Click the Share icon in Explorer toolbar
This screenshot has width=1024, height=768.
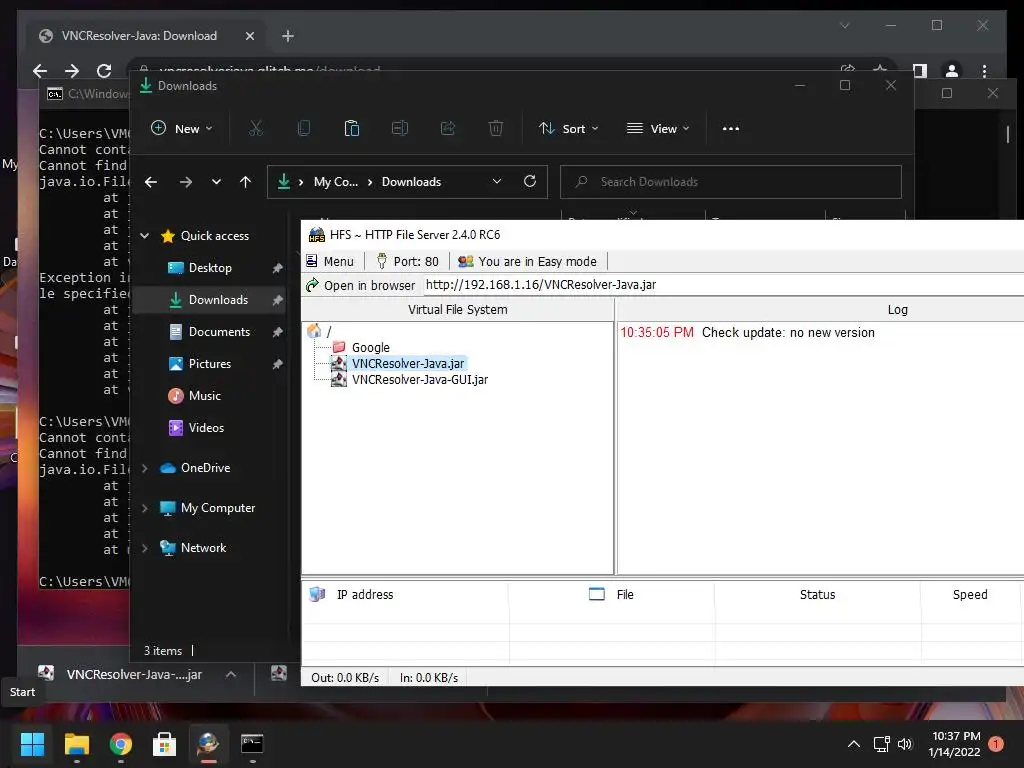[x=448, y=129]
